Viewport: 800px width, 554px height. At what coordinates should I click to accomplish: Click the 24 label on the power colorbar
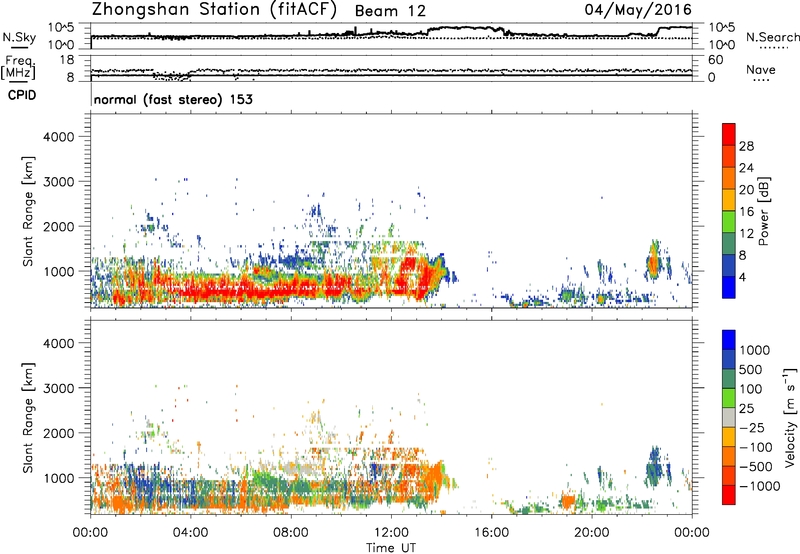tap(746, 168)
